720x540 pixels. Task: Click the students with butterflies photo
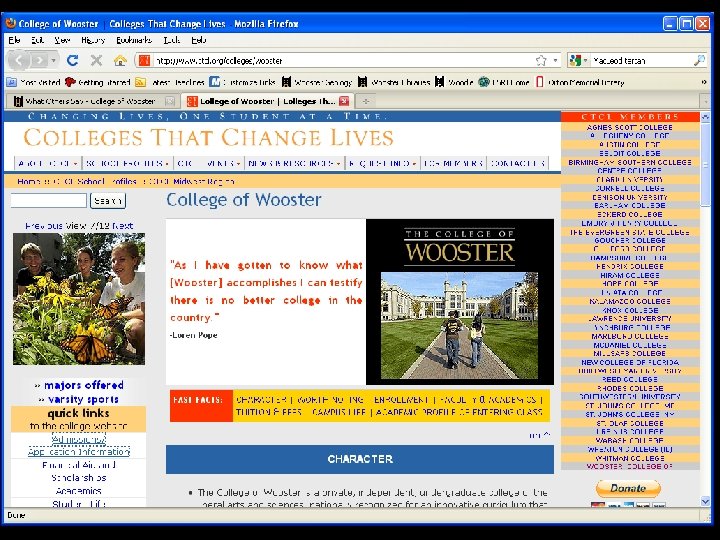coord(79,298)
